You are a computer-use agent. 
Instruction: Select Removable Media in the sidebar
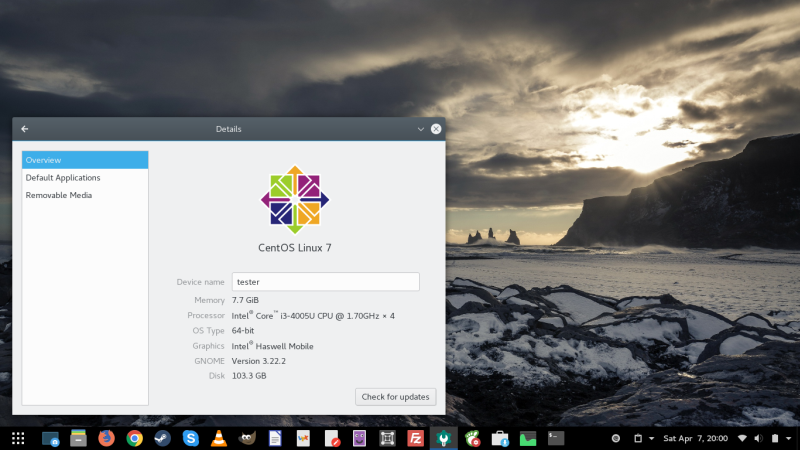59,195
